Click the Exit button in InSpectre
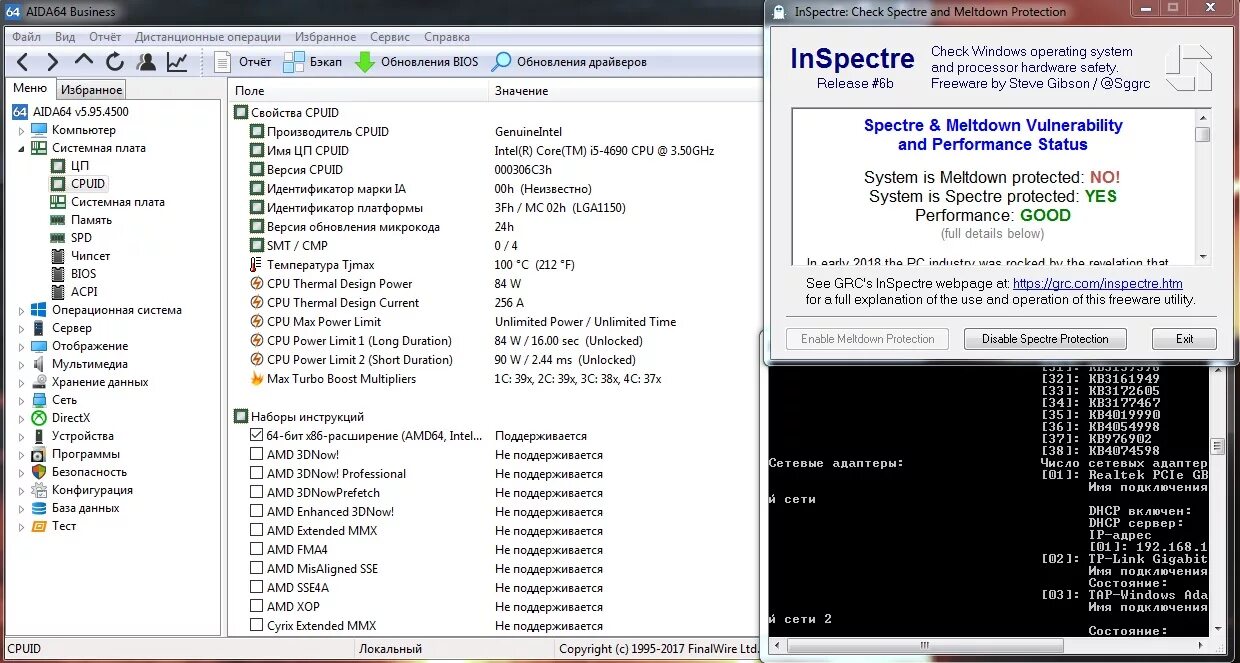The image size is (1240, 663). pyautogui.click(x=1184, y=339)
